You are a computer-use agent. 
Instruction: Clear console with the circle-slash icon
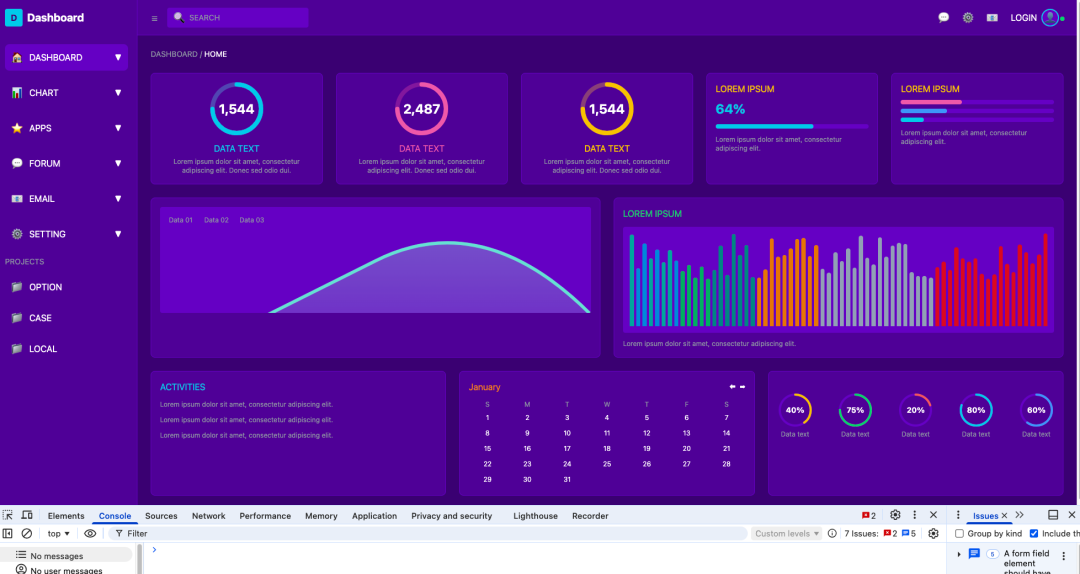27,534
